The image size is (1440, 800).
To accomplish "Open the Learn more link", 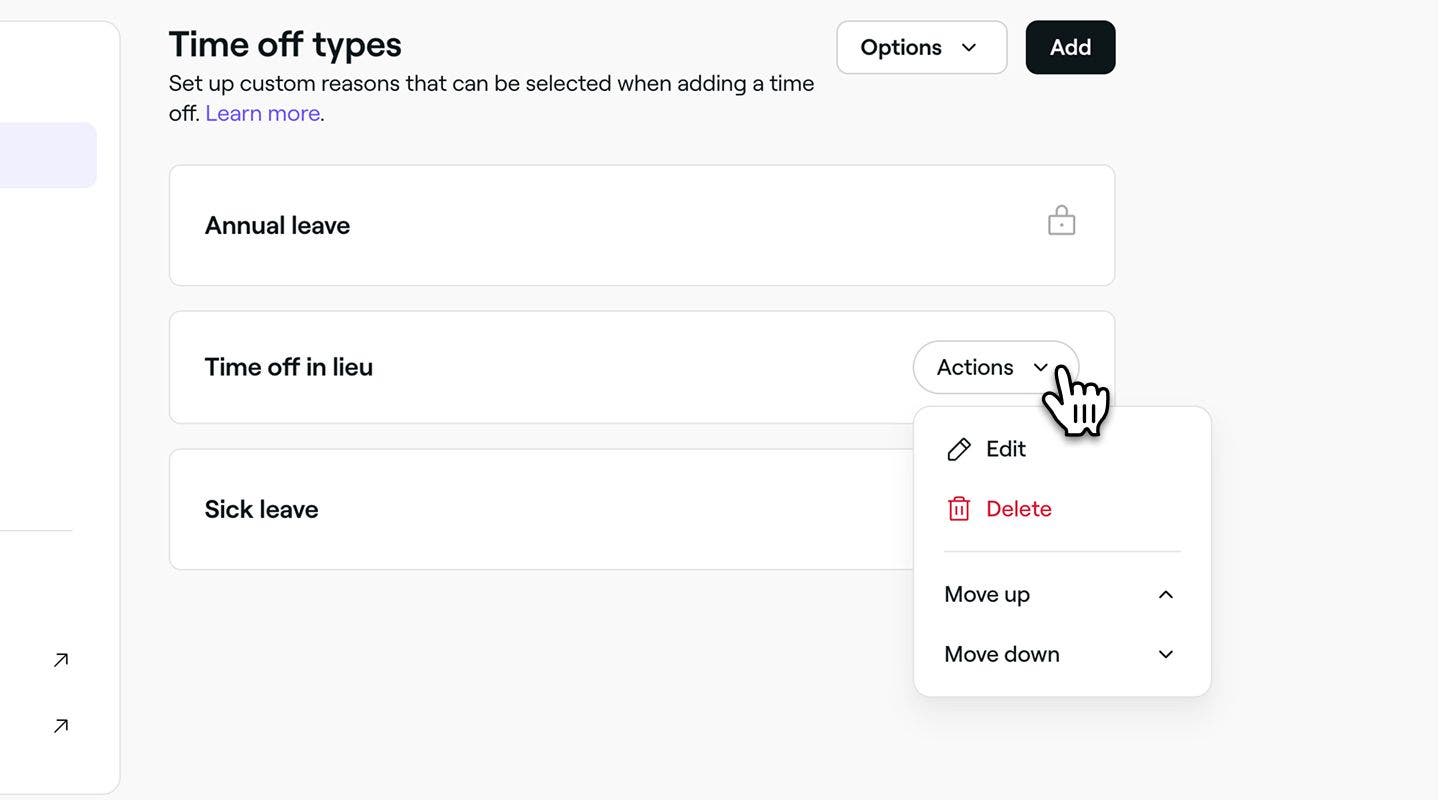I will pyautogui.click(x=263, y=113).
